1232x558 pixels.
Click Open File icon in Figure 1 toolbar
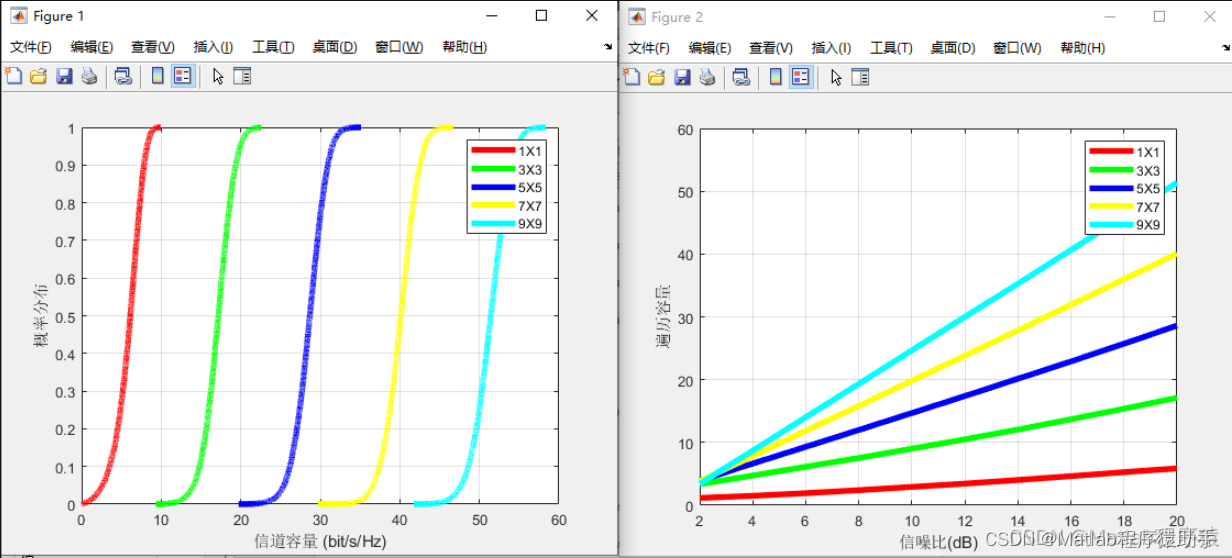pos(39,76)
